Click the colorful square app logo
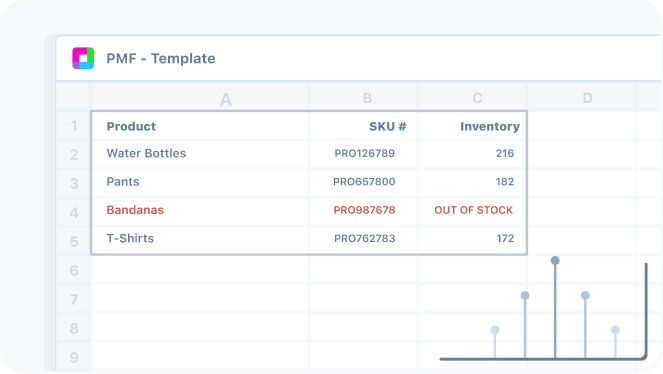The height and width of the screenshot is (374, 663). point(83,58)
